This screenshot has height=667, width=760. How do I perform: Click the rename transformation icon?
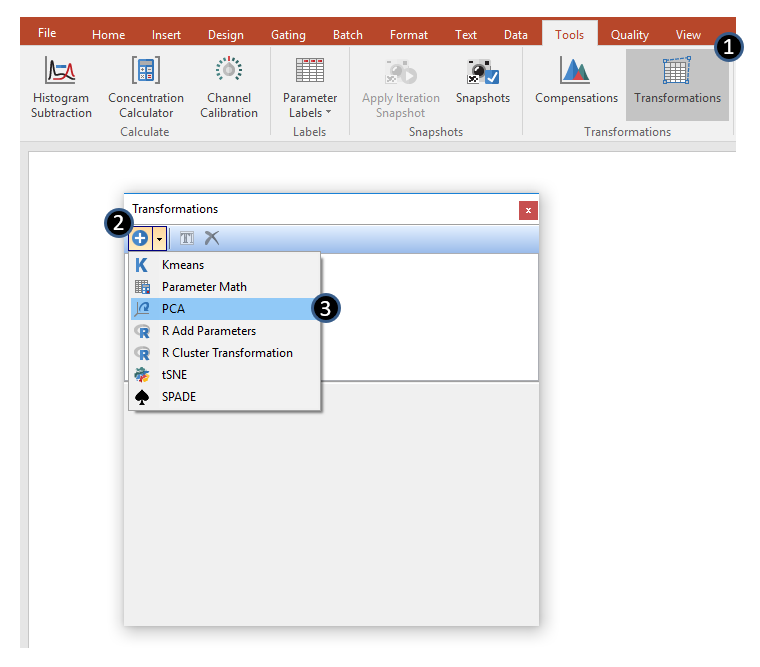tap(187, 238)
